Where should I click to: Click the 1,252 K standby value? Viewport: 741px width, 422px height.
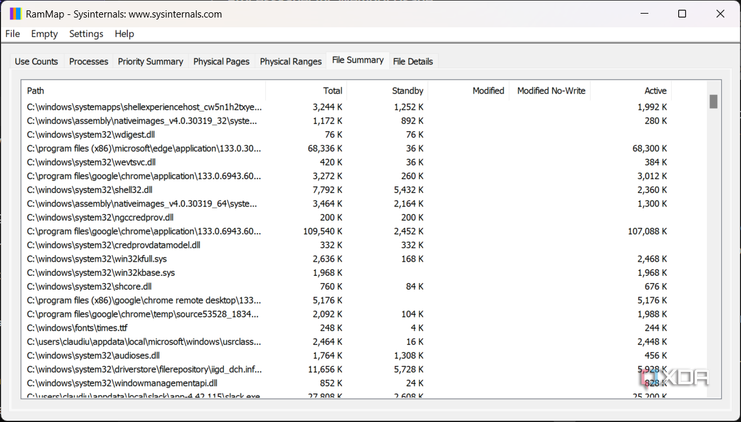409,107
